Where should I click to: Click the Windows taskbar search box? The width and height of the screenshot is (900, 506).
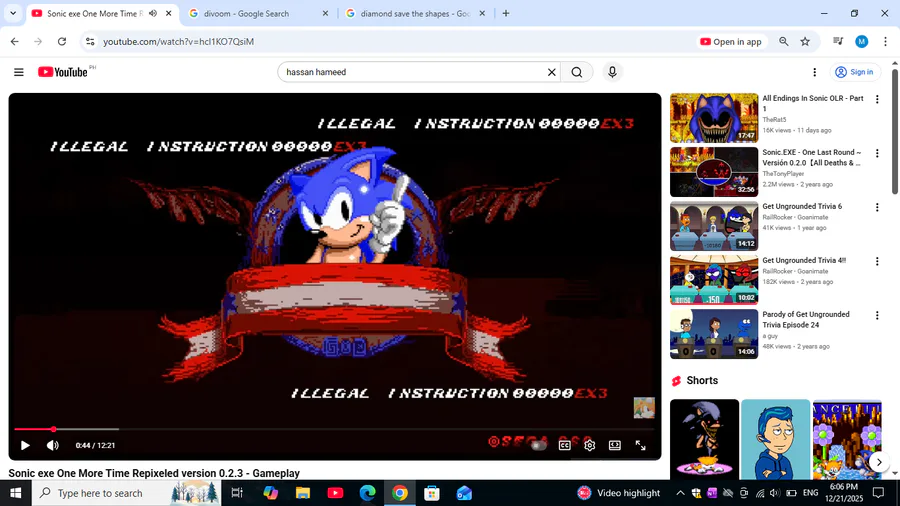[x=126, y=493]
